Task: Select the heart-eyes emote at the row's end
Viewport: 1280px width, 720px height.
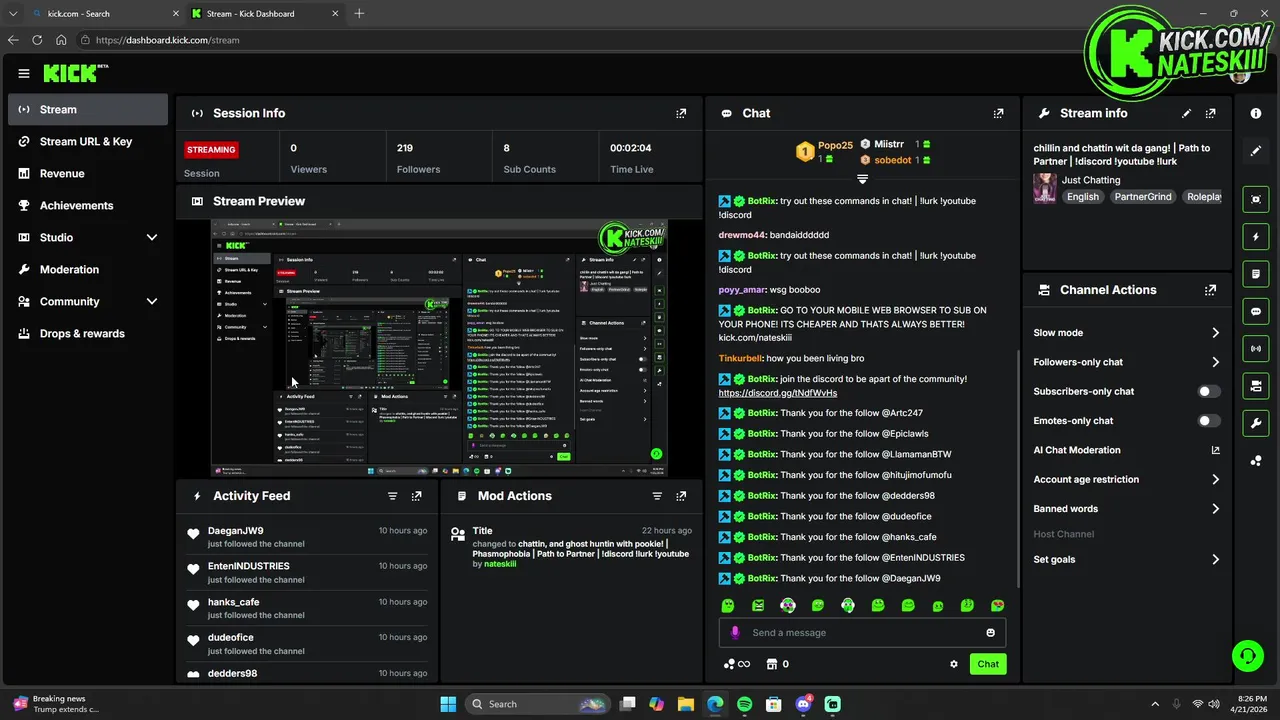Action: [997, 605]
